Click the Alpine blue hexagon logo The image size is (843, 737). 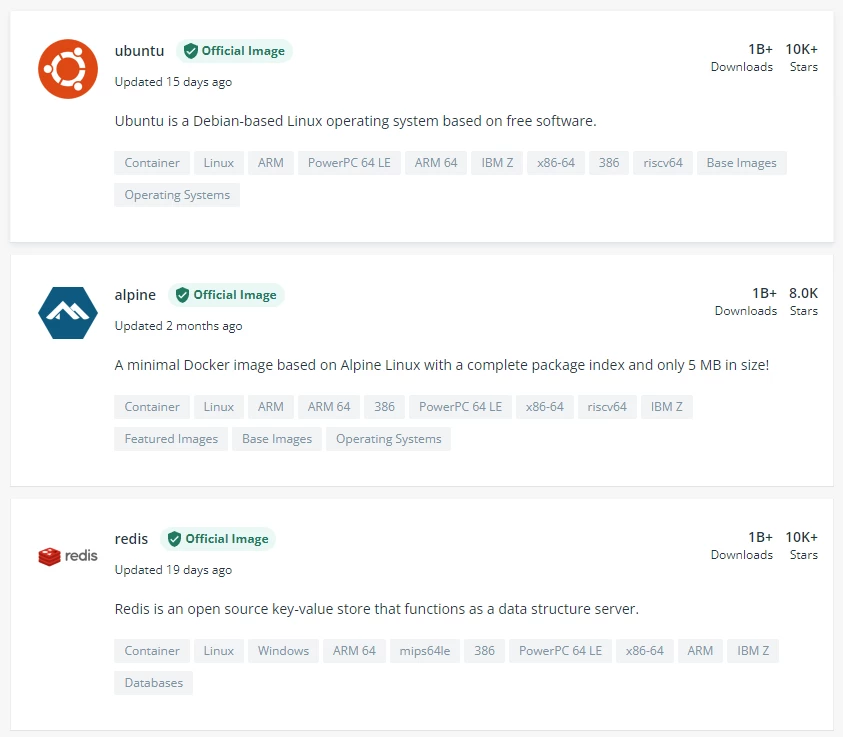tap(68, 313)
